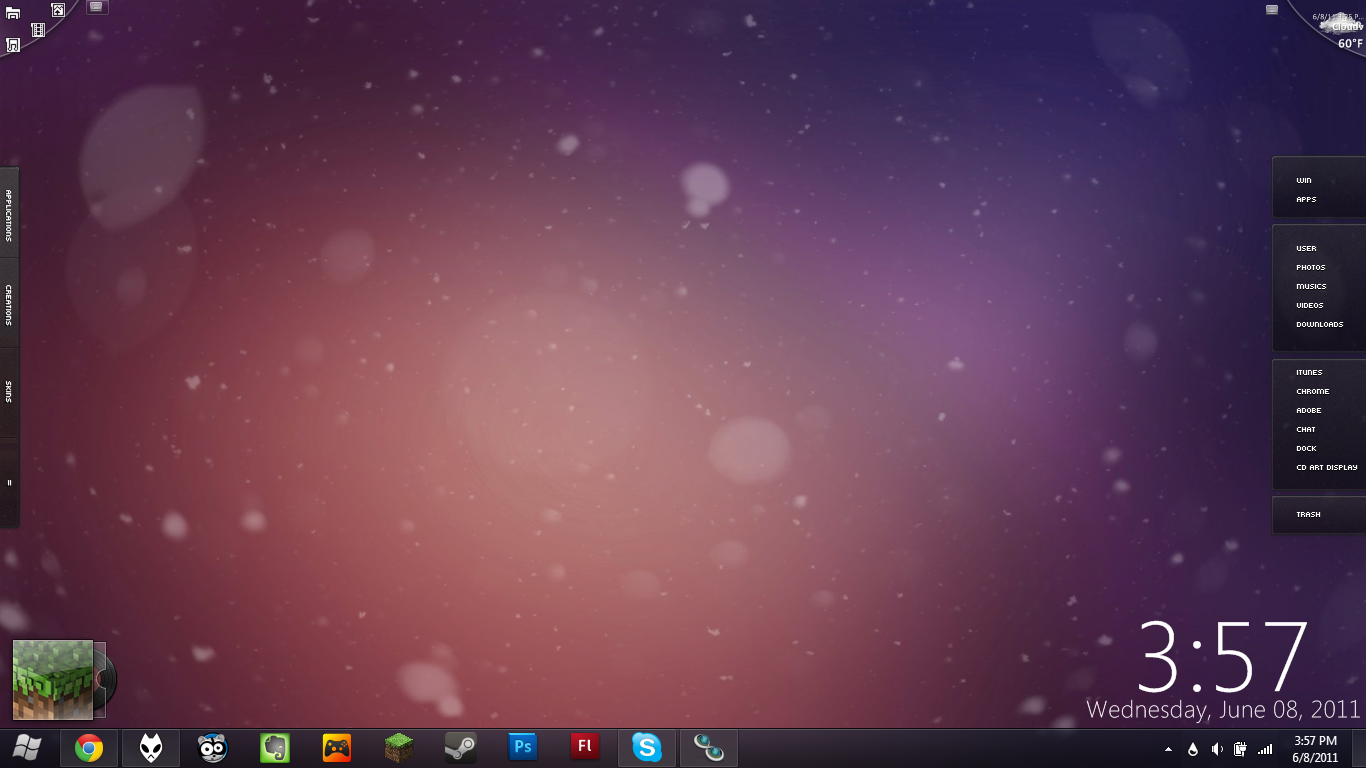Expand the Creations sidebar tab
The image size is (1366, 768).
[x=9, y=304]
